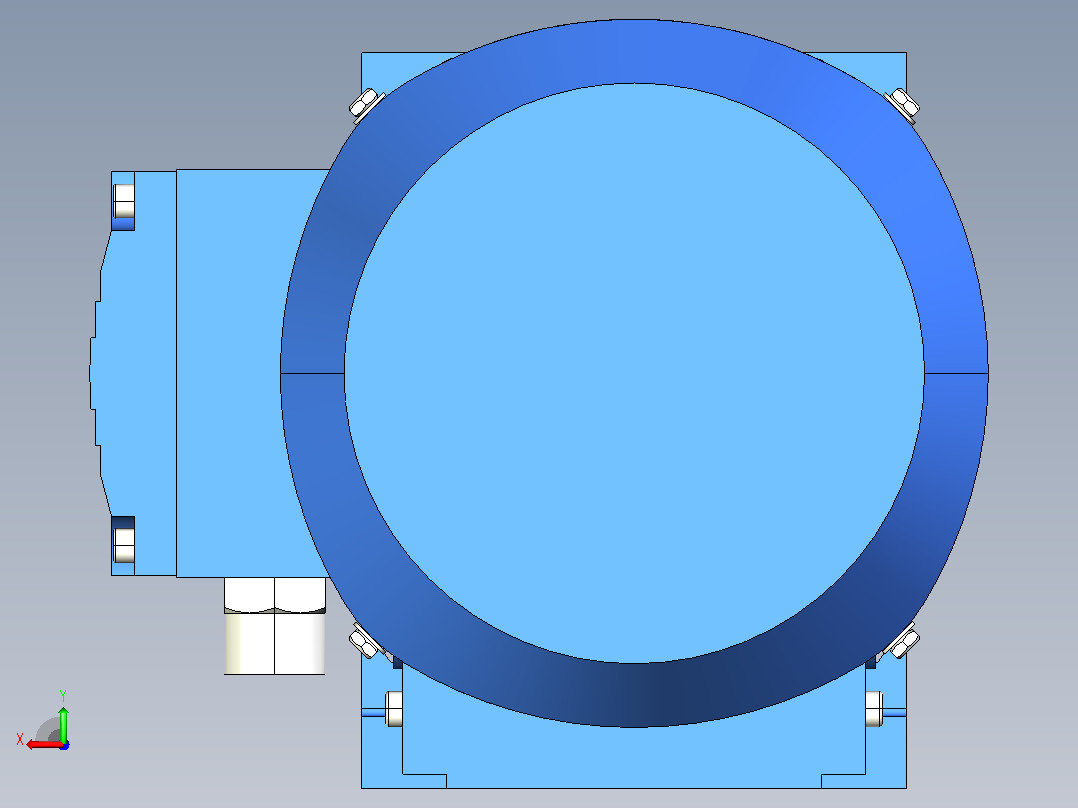1078x808 pixels.
Task: Select the white hex cable gland under the side box
Action: (275, 626)
